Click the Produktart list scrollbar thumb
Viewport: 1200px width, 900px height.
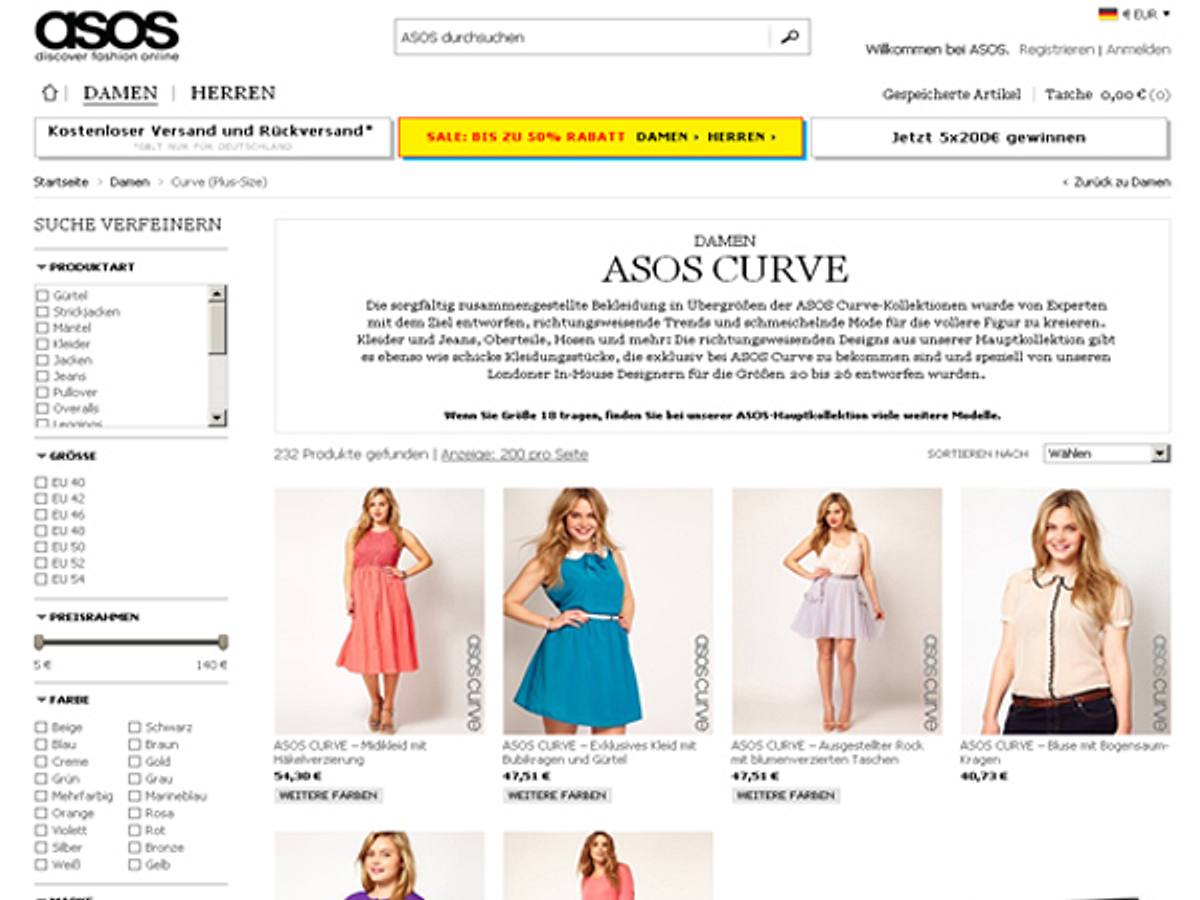pyautogui.click(x=217, y=328)
